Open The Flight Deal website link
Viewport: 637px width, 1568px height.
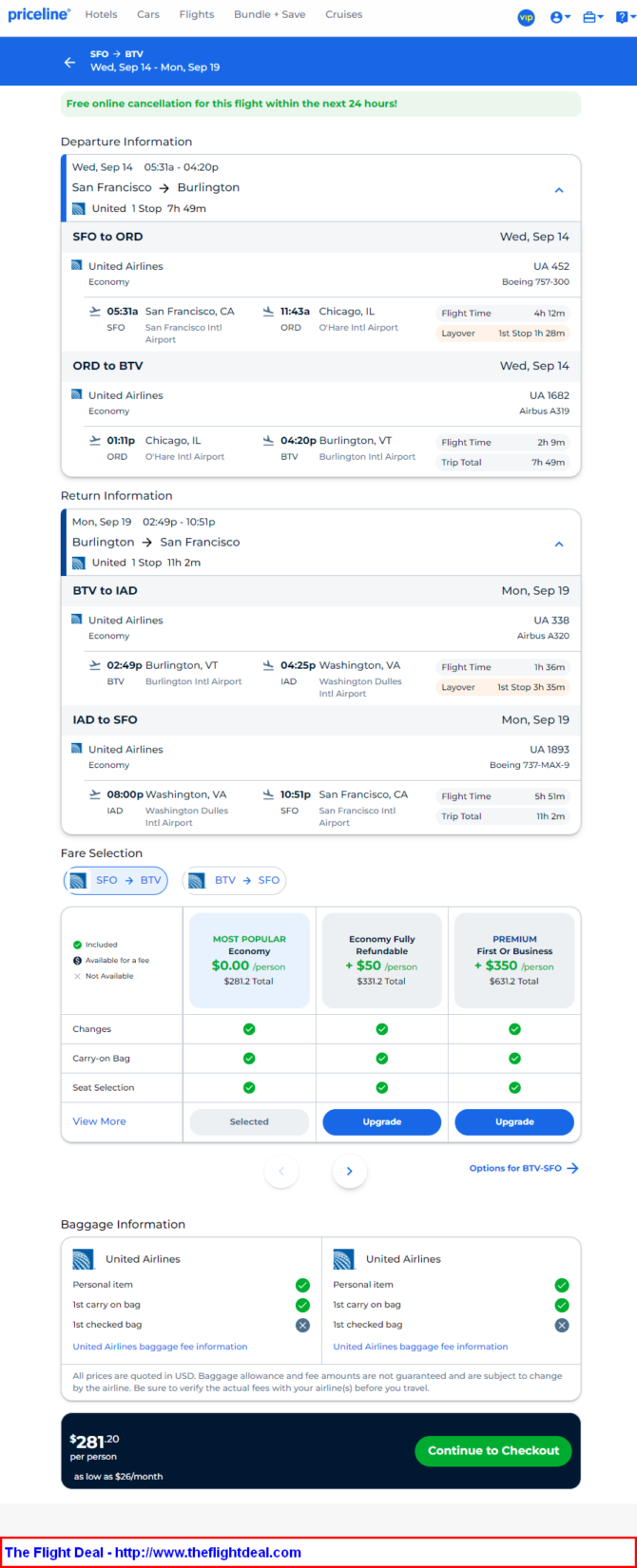152,1552
